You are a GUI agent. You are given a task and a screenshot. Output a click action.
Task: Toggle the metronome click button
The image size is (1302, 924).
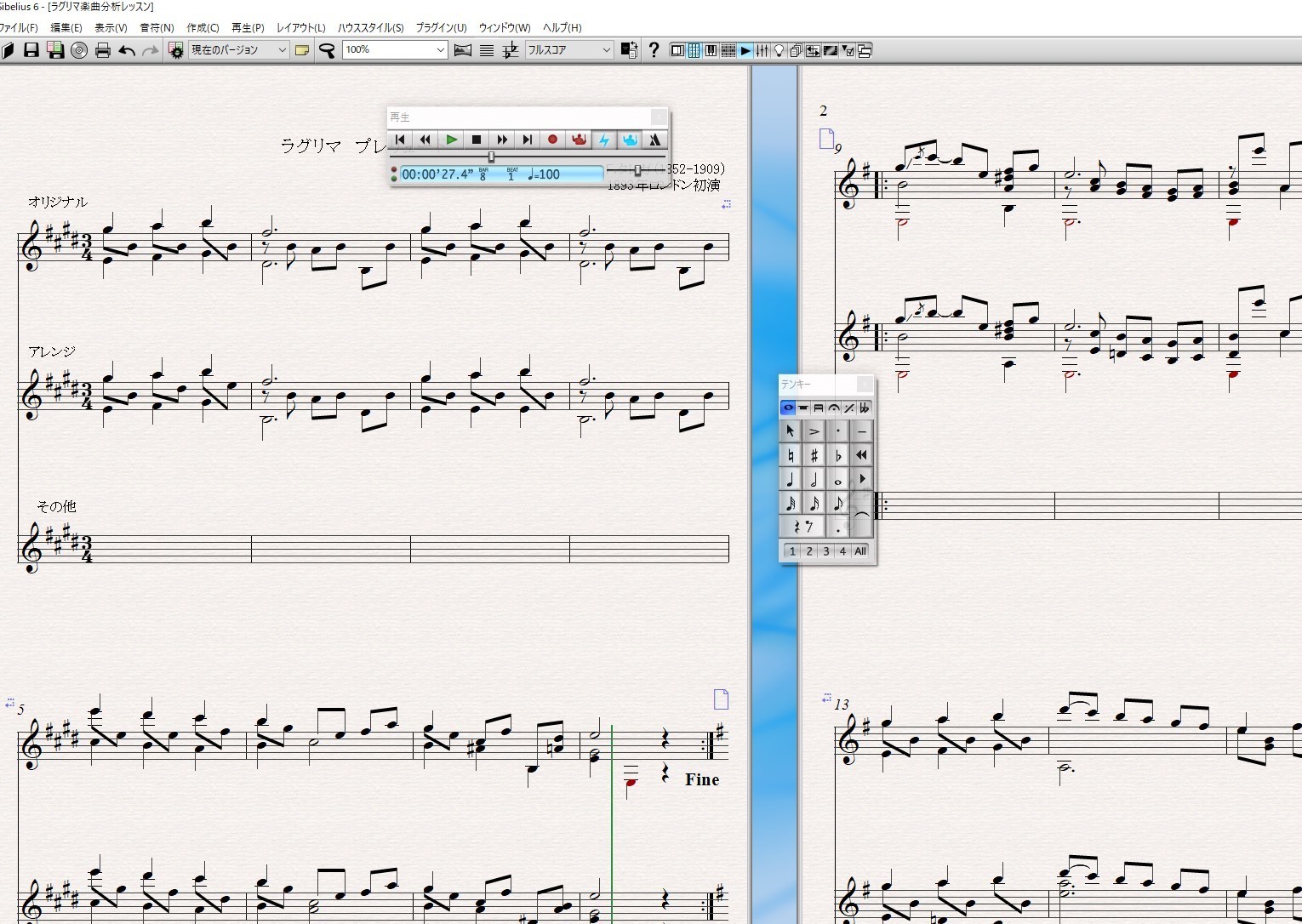(x=654, y=140)
